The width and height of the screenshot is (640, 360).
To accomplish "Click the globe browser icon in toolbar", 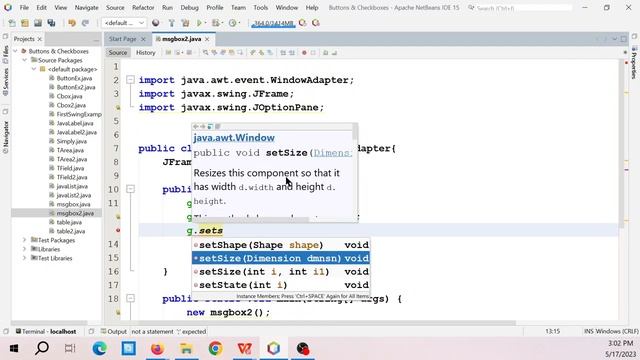I will (156, 23).
